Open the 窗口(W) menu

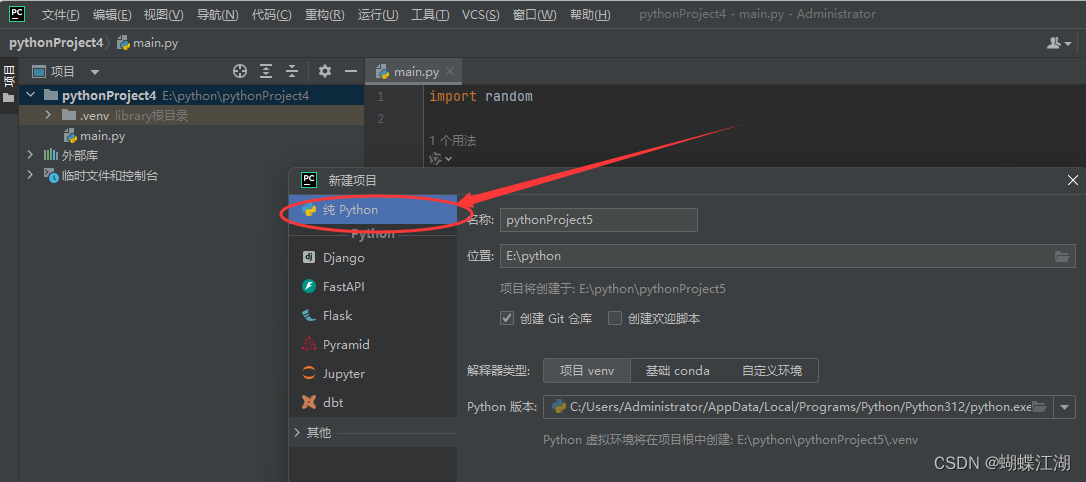point(535,15)
